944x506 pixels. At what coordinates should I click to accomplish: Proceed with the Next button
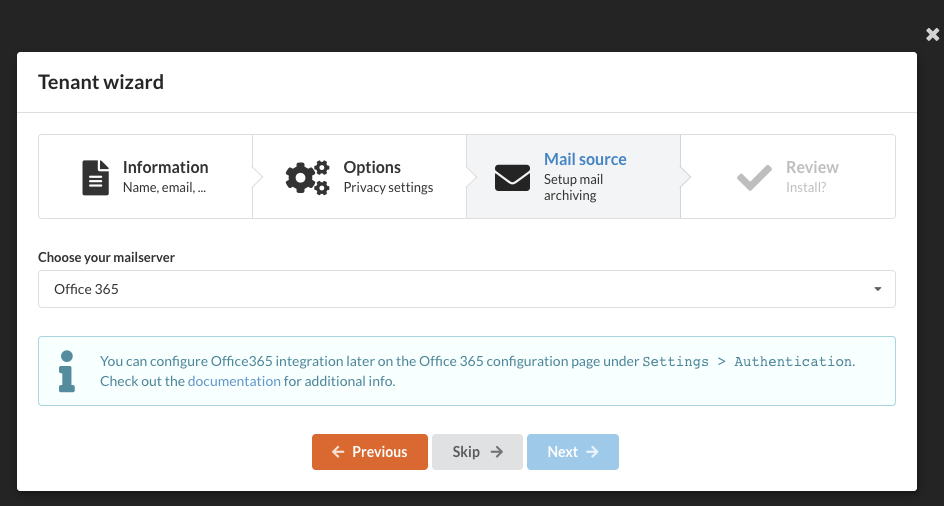point(573,452)
